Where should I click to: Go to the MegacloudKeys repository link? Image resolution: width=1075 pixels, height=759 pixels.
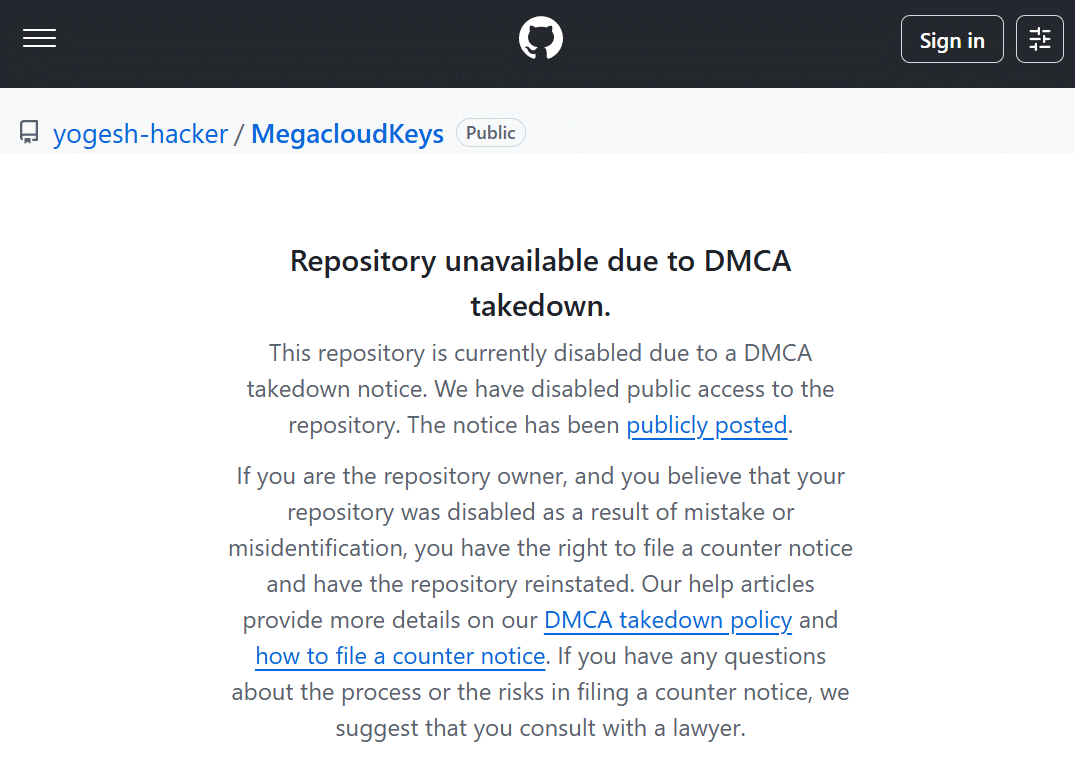pos(347,134)
